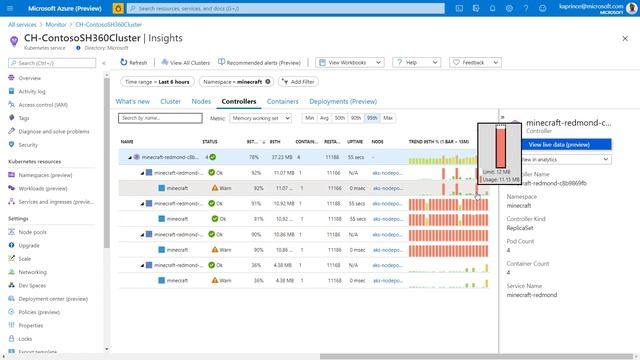Open Workloads (preview)

pyautogui.click(x=42, y=189)
